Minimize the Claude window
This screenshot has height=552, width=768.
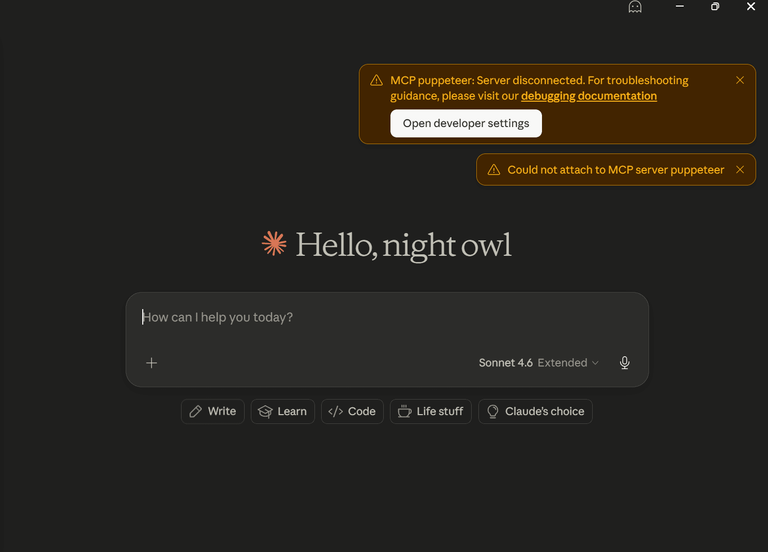coord(679,6)
